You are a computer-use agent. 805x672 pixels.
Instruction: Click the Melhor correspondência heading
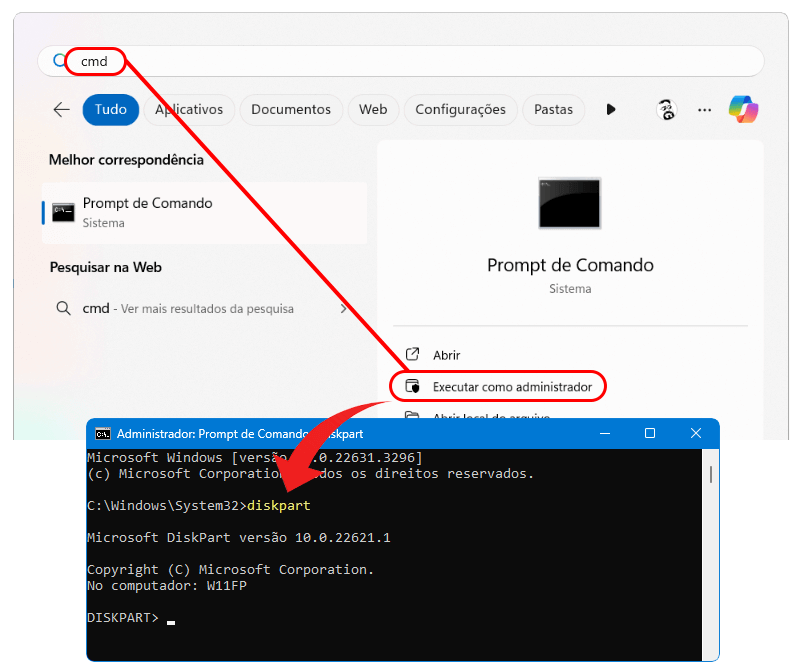[126, 160]
